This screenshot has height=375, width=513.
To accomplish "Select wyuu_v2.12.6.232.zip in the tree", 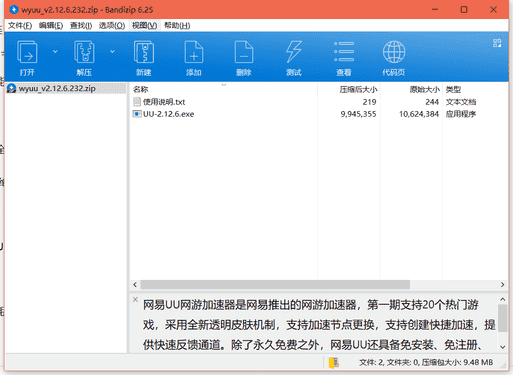I will pyautogui.click(x=57, y=89).
